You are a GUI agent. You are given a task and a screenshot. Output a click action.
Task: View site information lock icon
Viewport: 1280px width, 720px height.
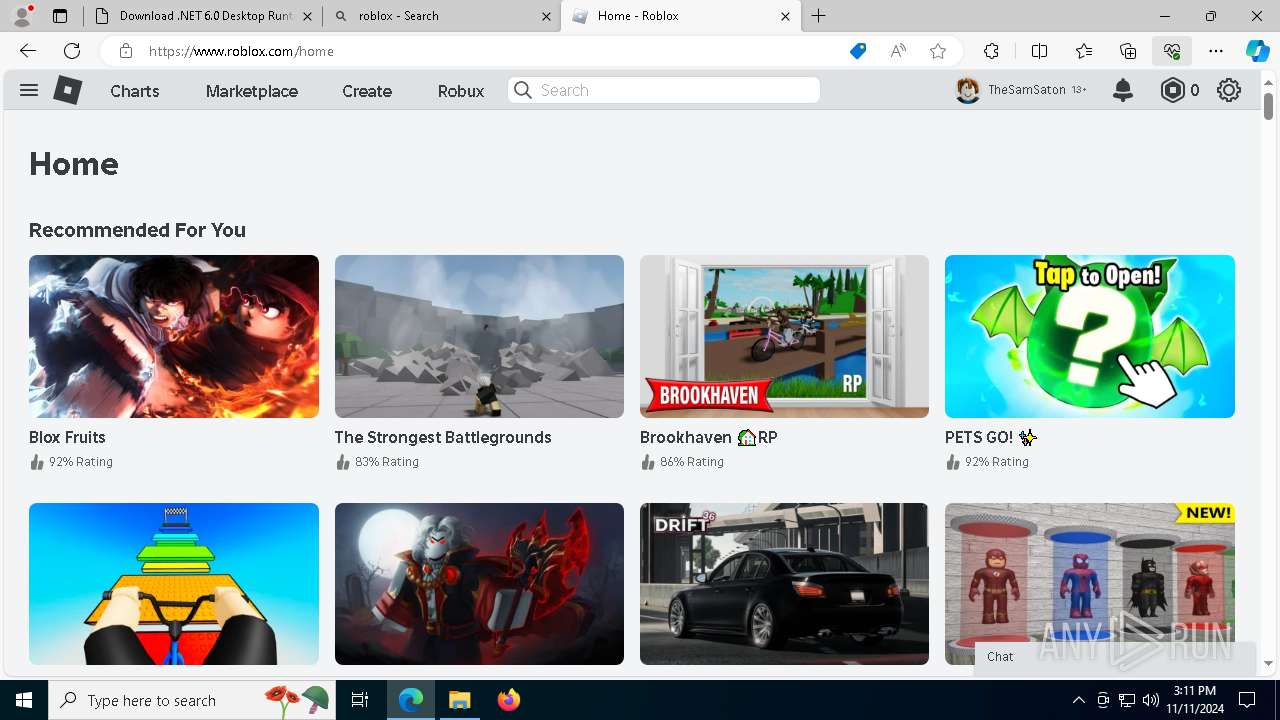coord(125,51)
